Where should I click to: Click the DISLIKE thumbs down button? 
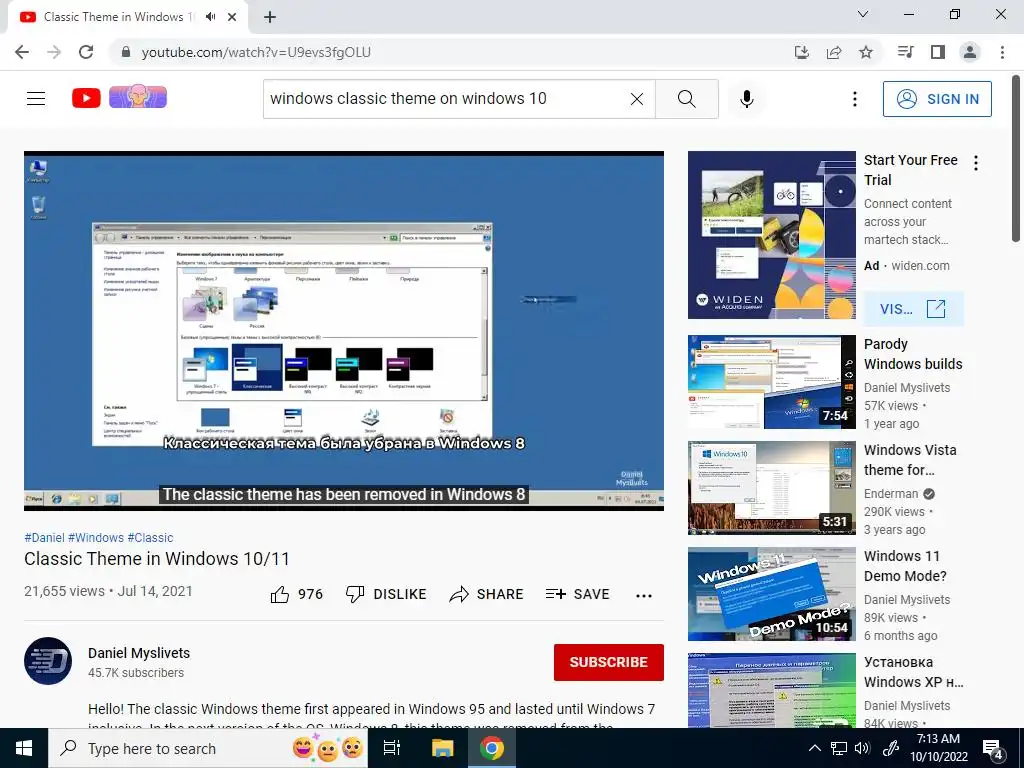tap(386, 594)
